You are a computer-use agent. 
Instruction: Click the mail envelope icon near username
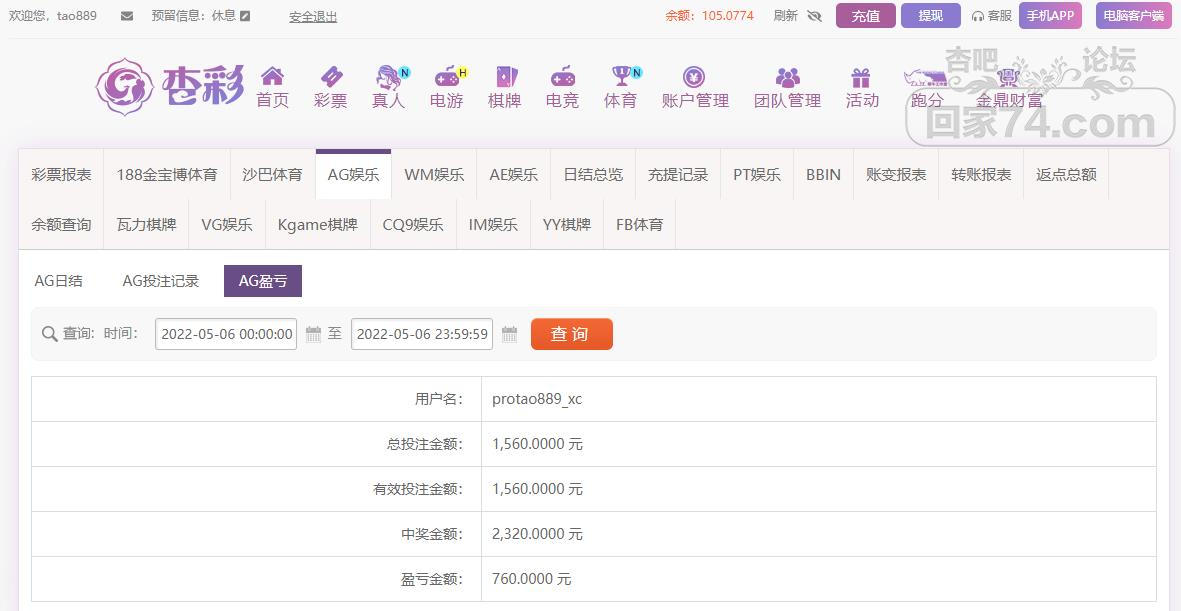(x=126, y=16)
